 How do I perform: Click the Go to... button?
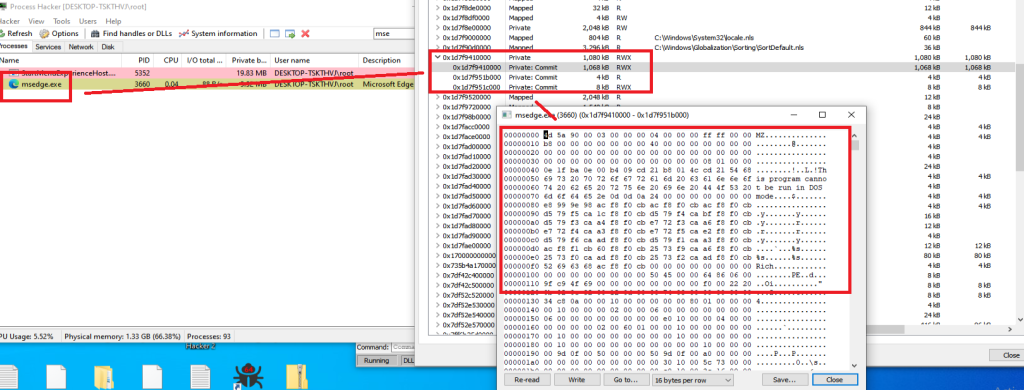point(625,380)
